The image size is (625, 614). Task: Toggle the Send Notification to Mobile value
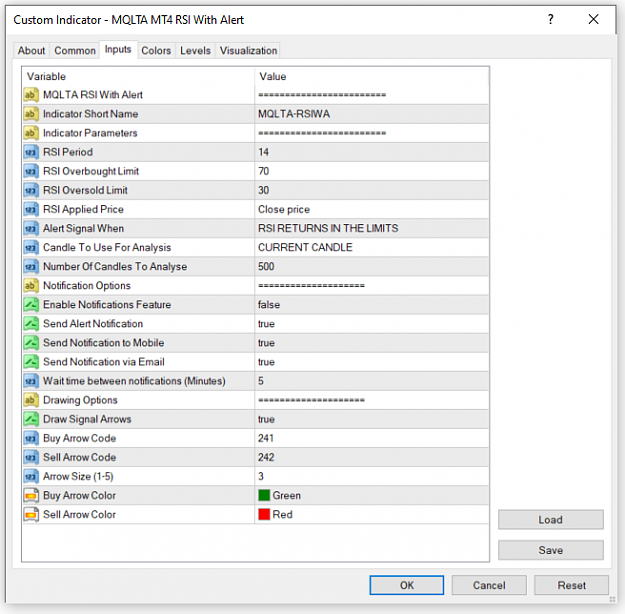(371, 343)
